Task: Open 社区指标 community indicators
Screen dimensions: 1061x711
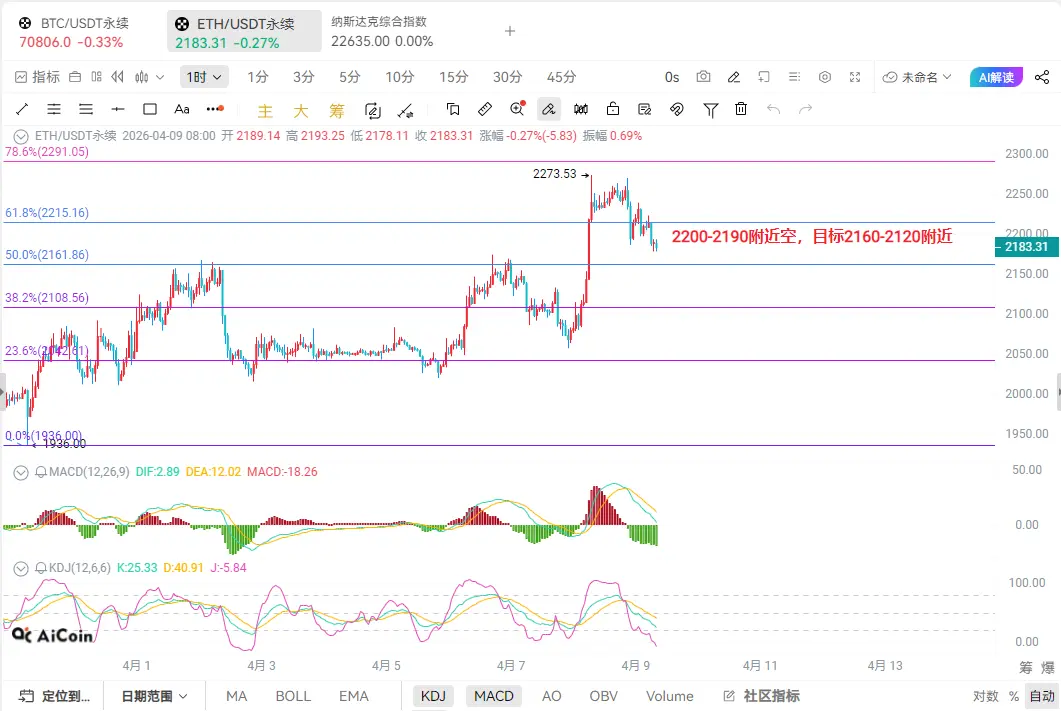Action: coord(762,696)
